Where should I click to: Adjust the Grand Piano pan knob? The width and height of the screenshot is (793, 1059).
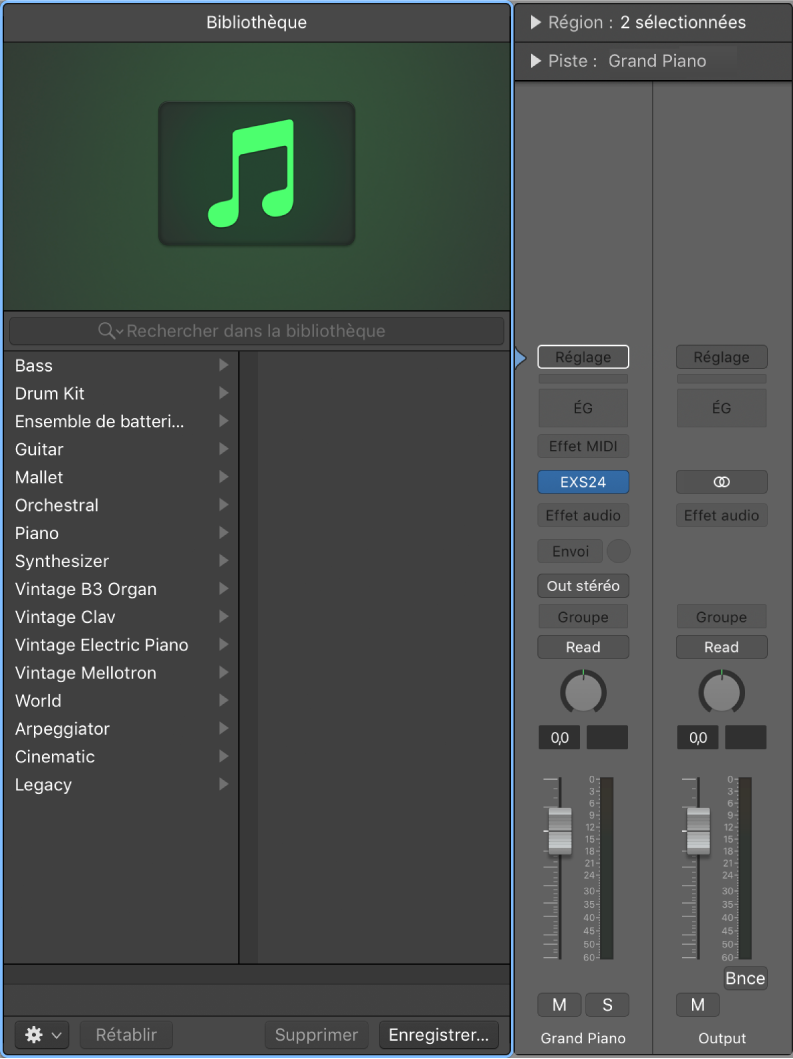pos(583,692)
